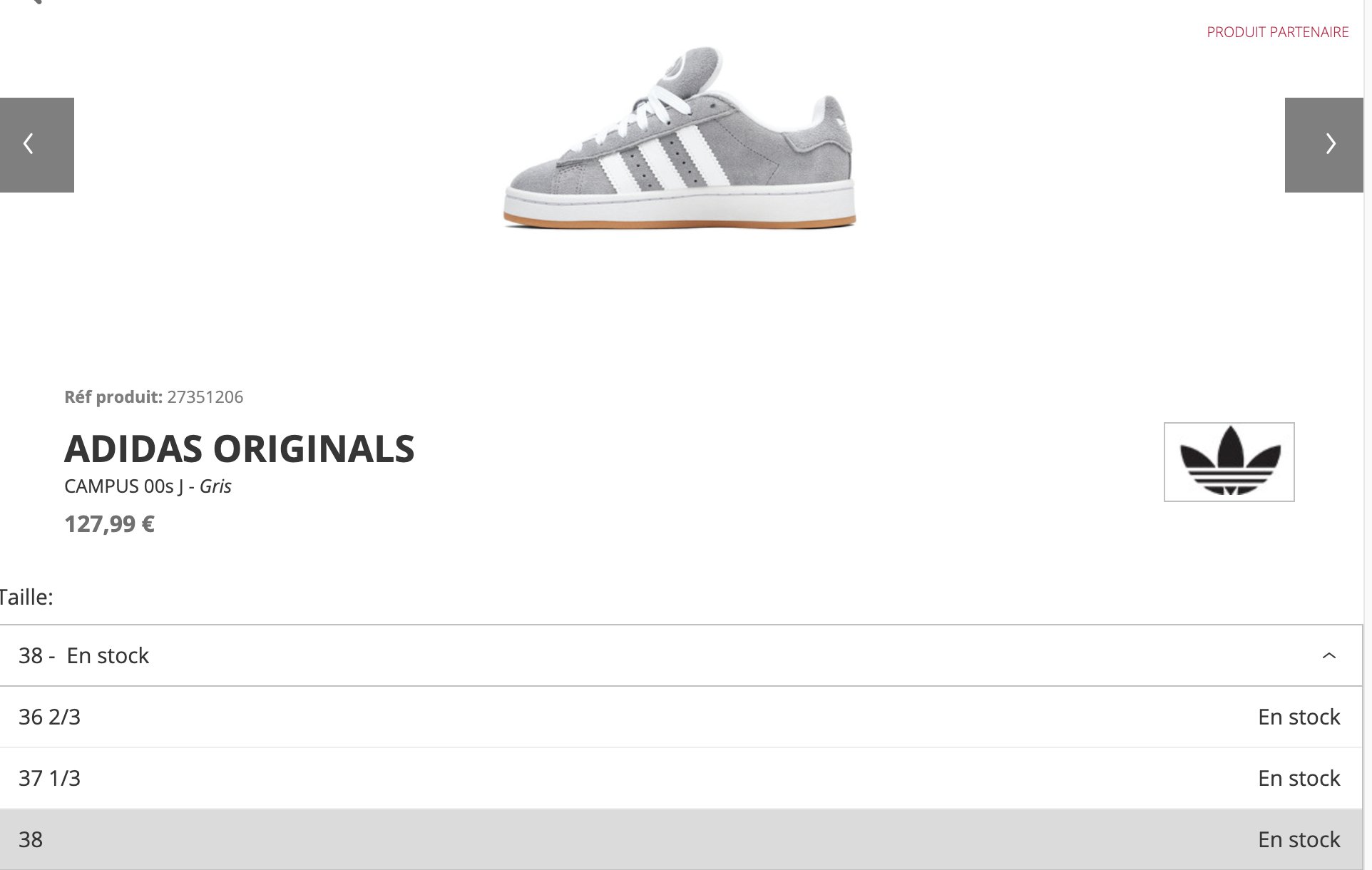Click En stock status of highlighted size 38
Viewport: 1372px width, 870px height.
click(1299, 839)
